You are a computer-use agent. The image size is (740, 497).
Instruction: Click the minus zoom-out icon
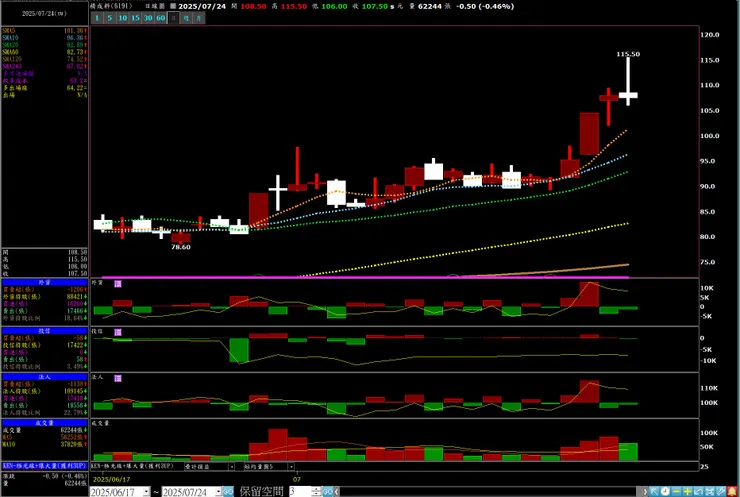(676, 491)
